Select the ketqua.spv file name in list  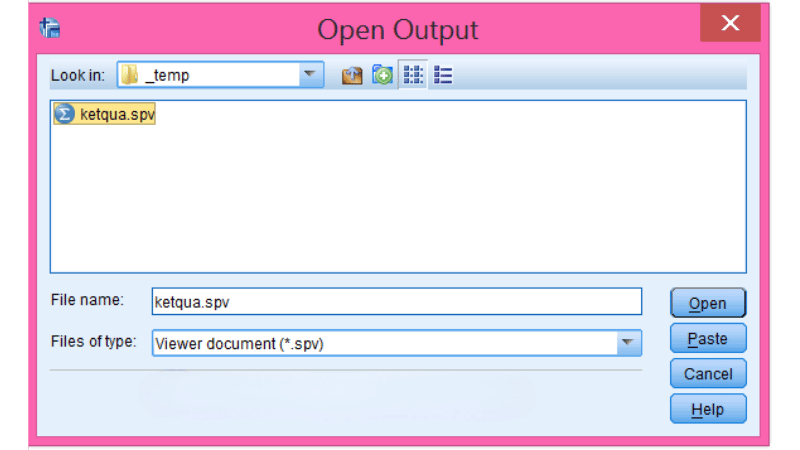117,114
